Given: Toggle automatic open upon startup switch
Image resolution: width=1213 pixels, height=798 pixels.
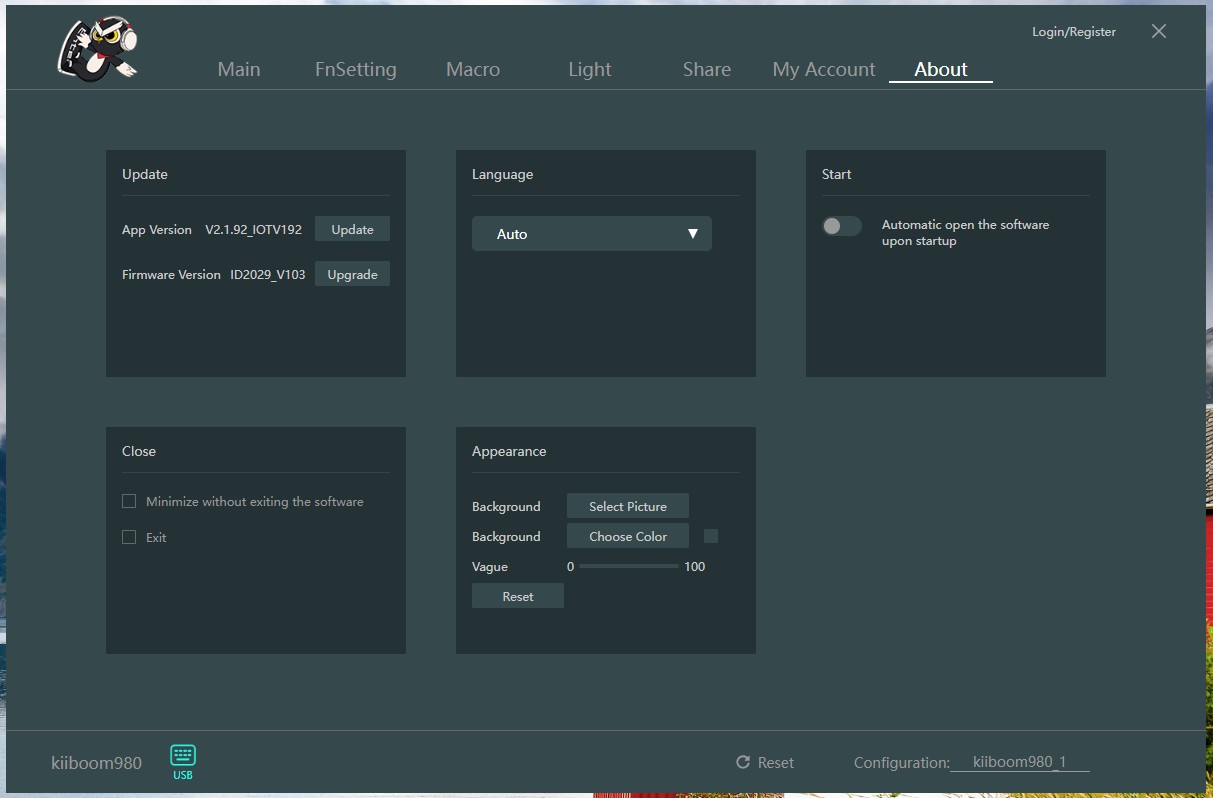Looking at the screenshot, I should [x=841, y=226].
